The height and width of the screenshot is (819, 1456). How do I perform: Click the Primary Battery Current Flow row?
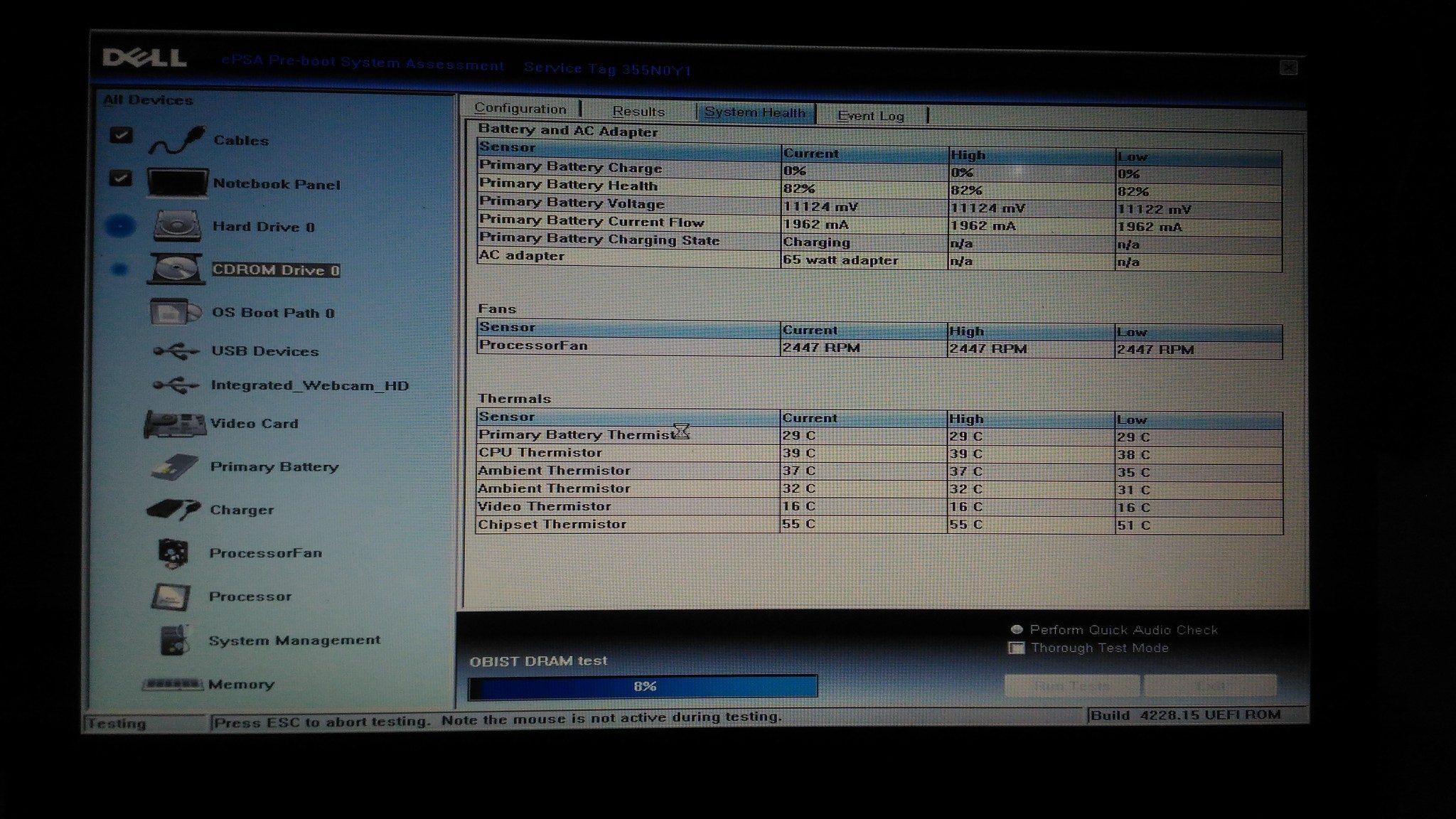point(879,224)
